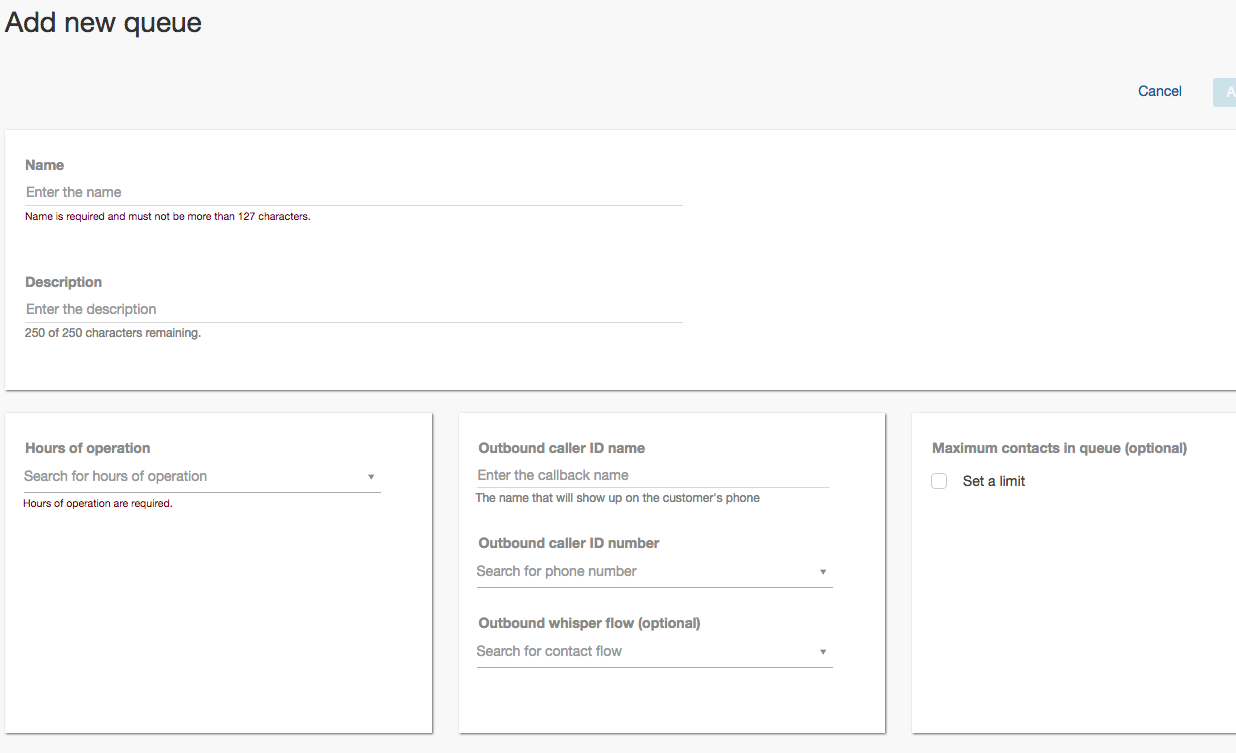Image resolution: width=1236 pixels, height=753 pixels.
Task: Click the '250 of 250 characters remaining' text
Action: coord(113,333)
